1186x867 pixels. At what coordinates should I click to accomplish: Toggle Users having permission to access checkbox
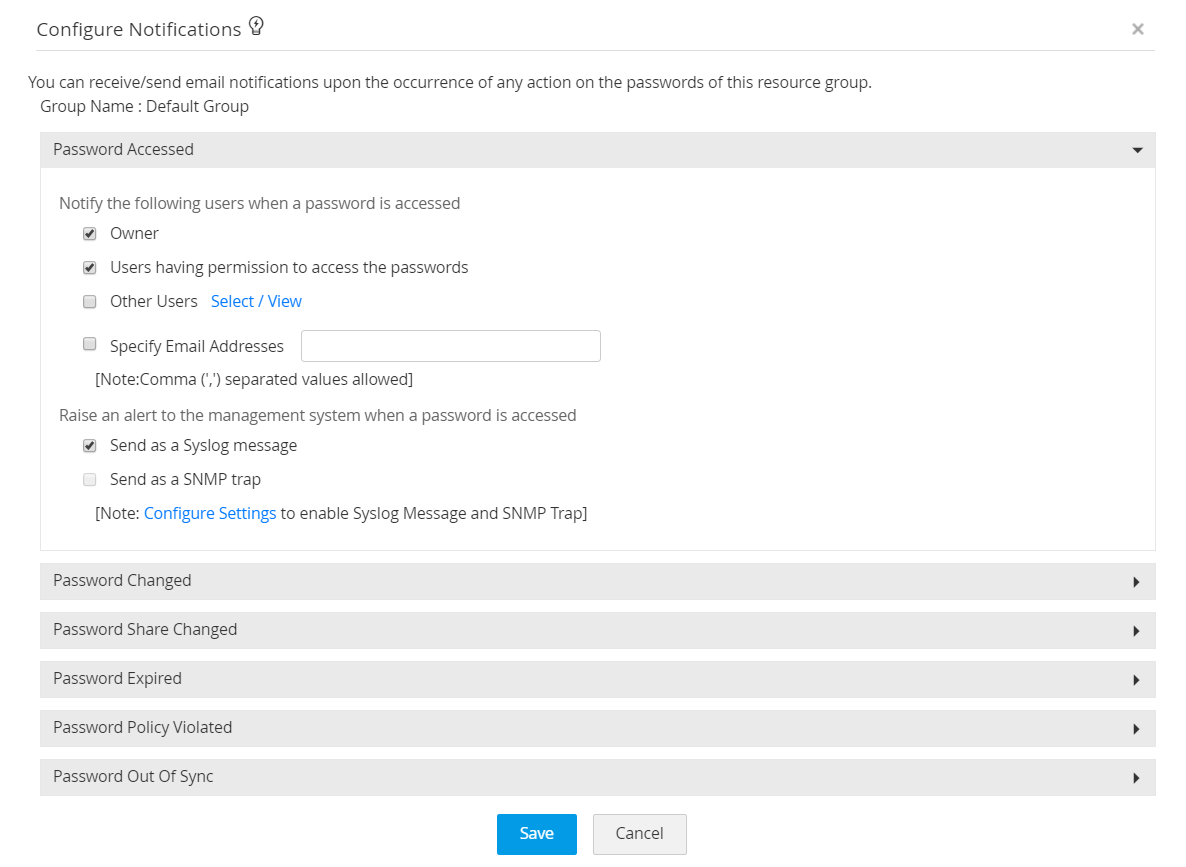click(90, 268)
